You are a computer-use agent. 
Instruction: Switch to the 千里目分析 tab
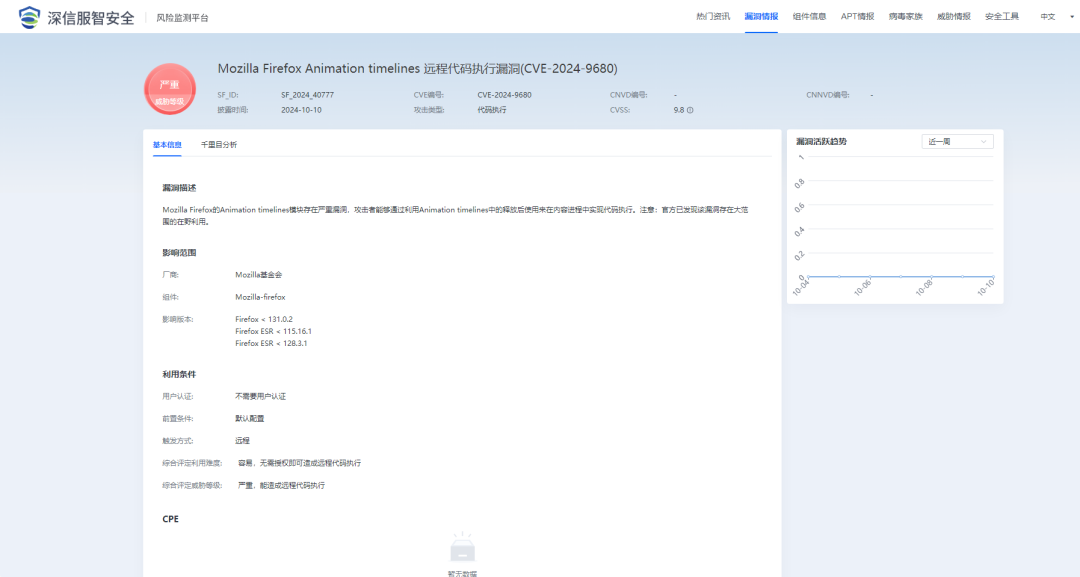pyautogui.click(x=218, y=145)
